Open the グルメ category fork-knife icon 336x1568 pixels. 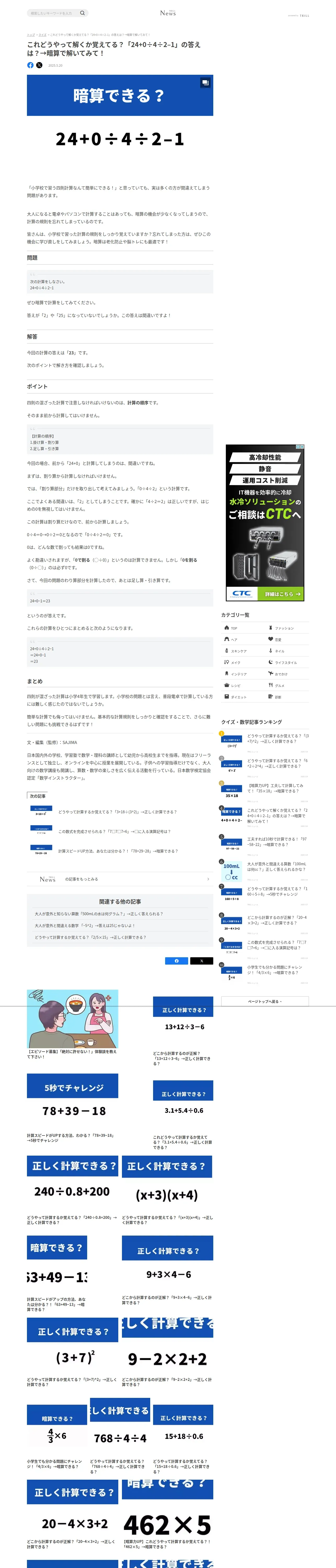[271, 685]
